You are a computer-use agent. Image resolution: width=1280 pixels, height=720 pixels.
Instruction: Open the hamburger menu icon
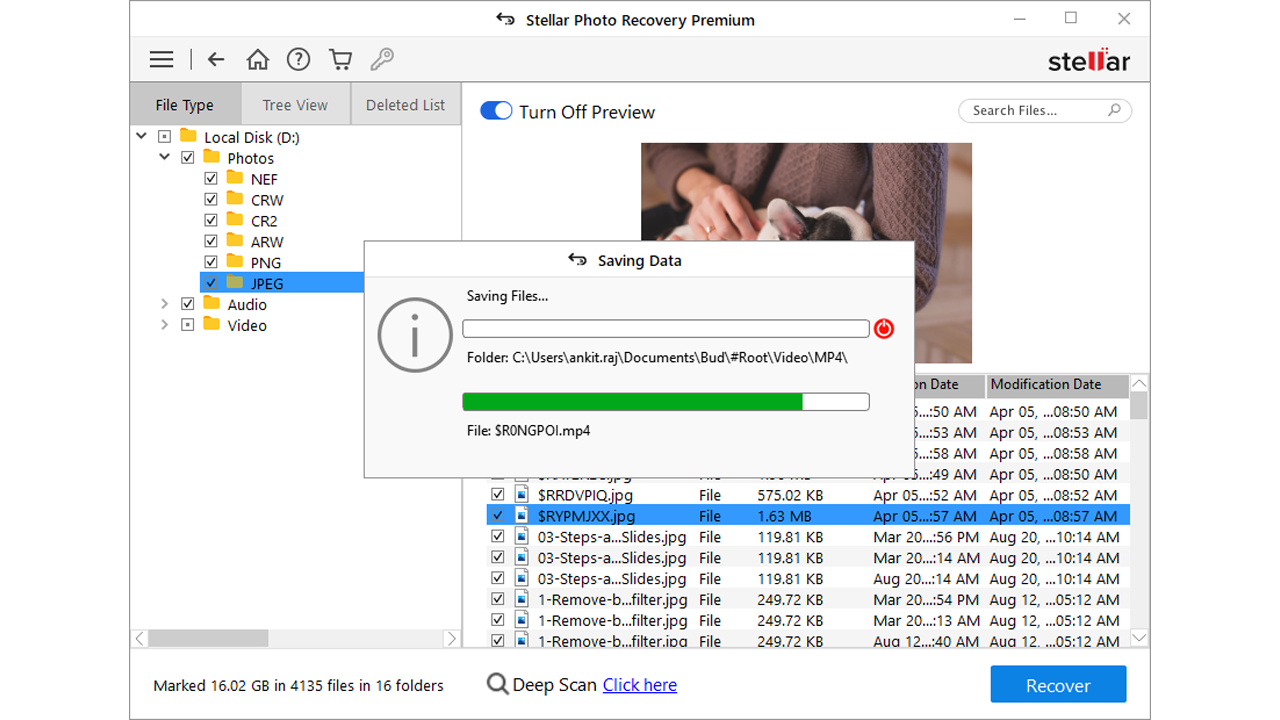coord(161,60)
